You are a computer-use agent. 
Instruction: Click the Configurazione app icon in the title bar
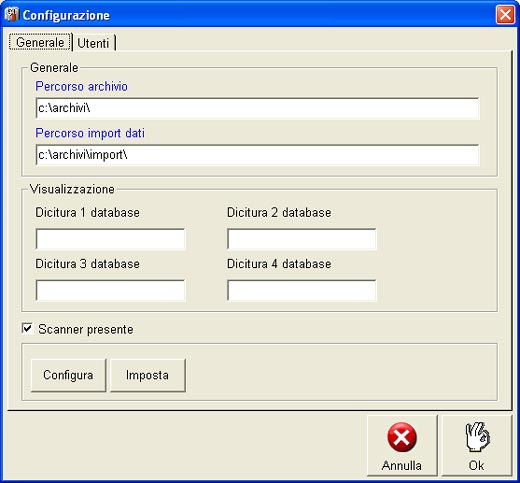(x=12, y=15)
